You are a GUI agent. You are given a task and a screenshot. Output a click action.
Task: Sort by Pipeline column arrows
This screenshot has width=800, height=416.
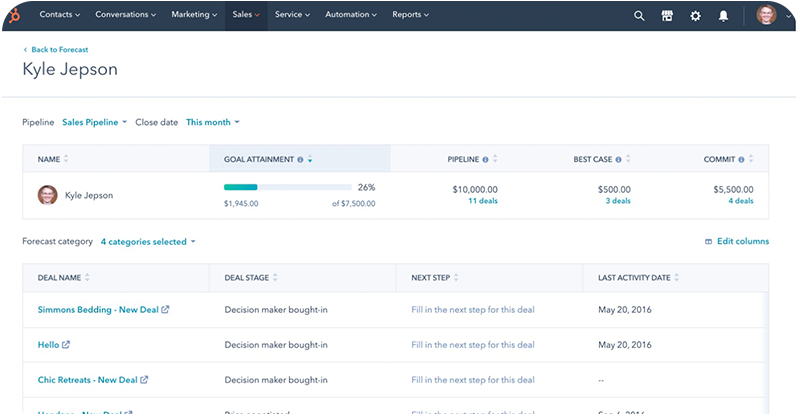[x=495, y=159]
